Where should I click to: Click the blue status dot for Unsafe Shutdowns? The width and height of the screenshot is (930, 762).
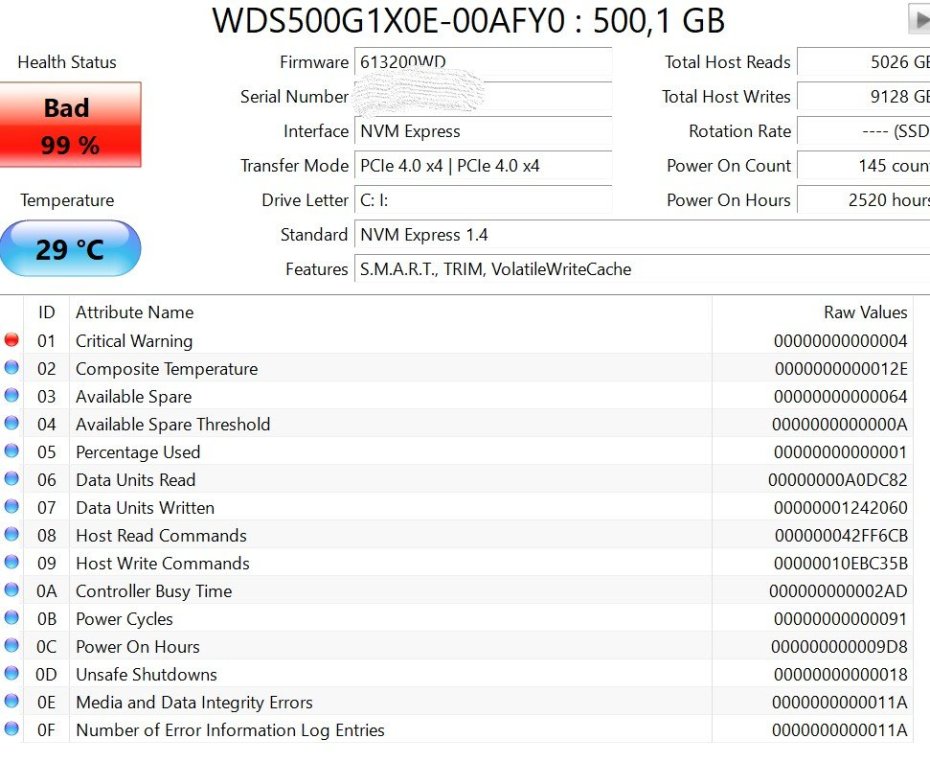click(11, 673)
